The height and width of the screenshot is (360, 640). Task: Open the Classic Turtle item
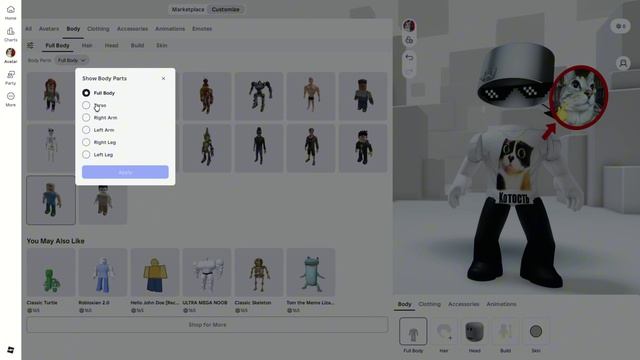[51, 280]
